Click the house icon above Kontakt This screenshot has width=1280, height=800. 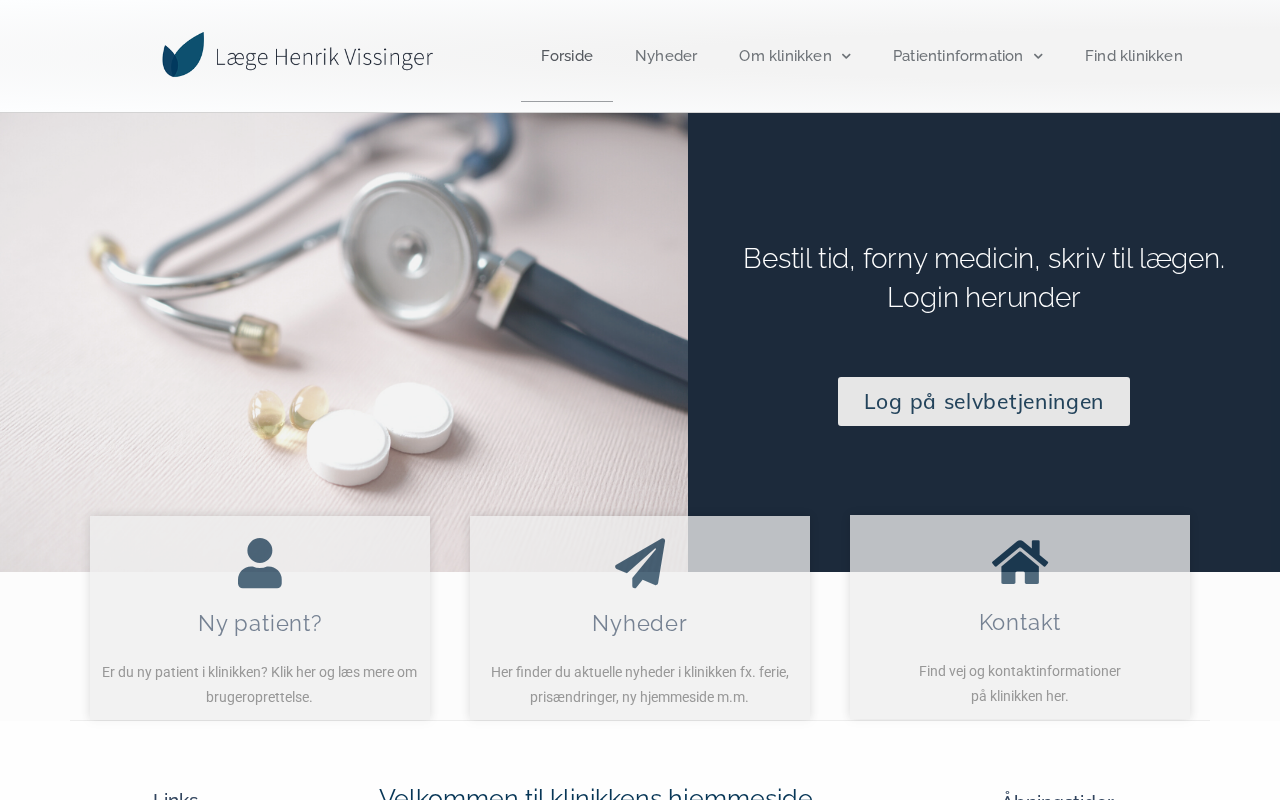click(1020, 562)
